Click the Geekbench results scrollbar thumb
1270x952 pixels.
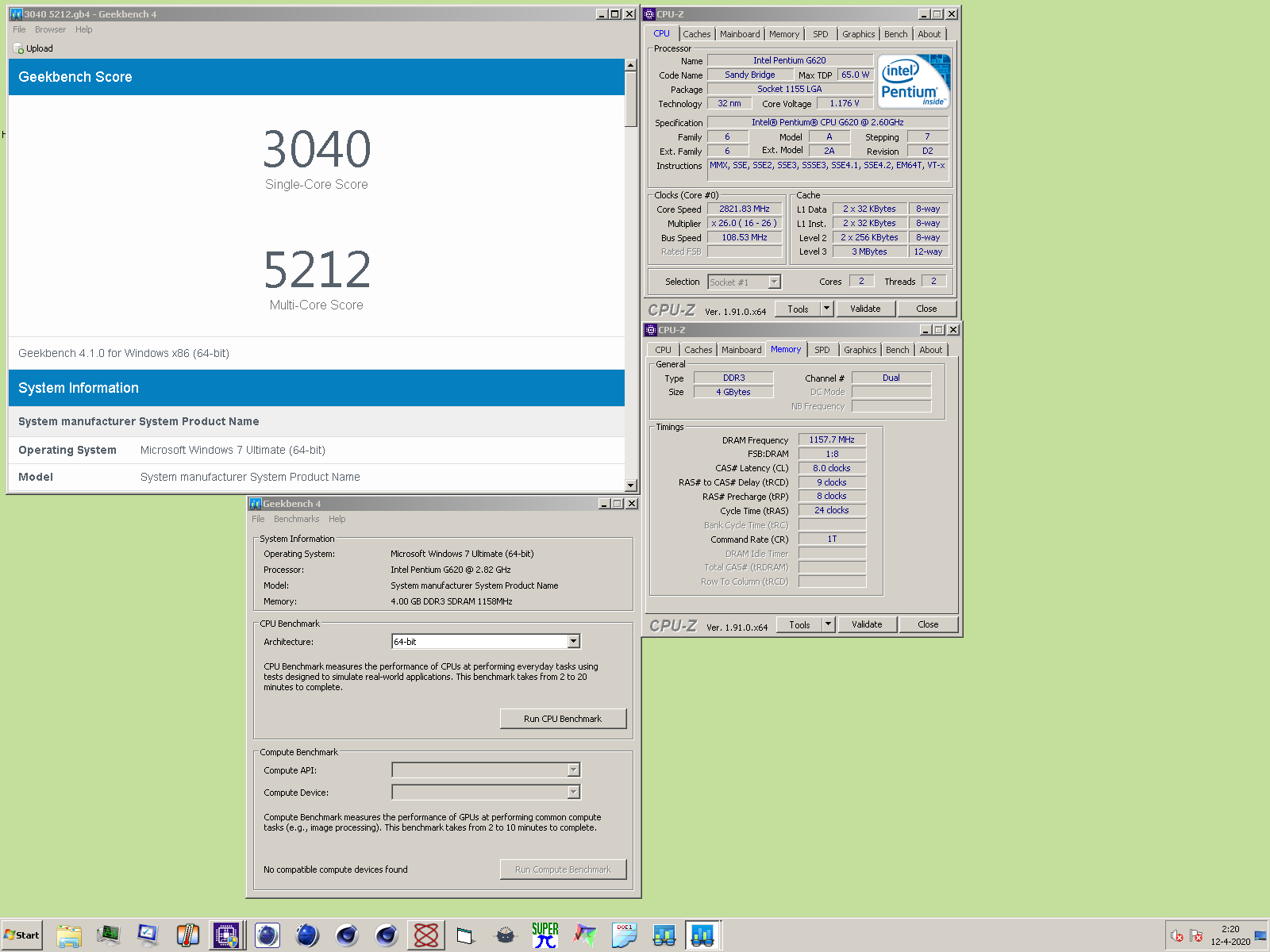pyautogui.click(x=631, y=99)
